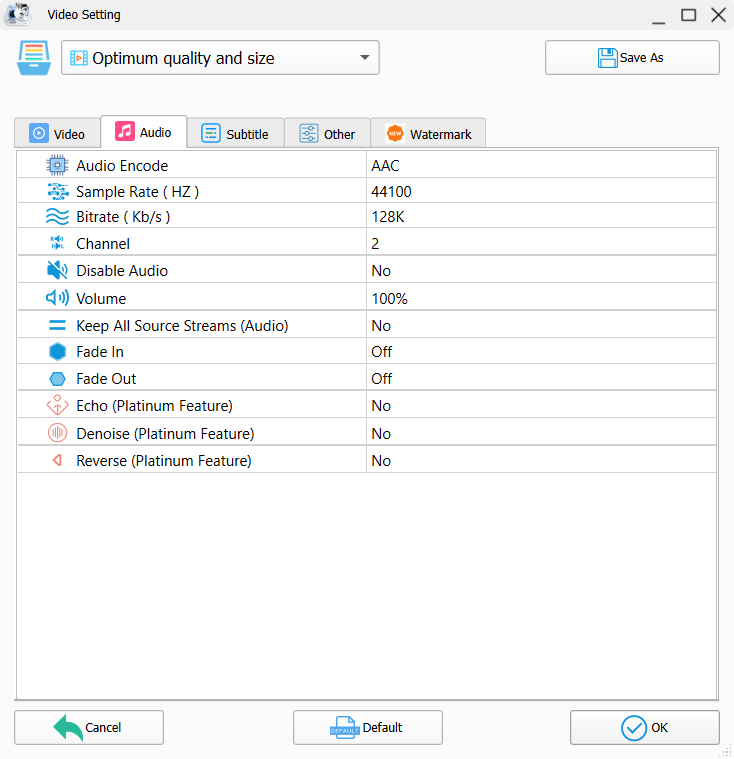Go to the Other tab

click(327, 134)
